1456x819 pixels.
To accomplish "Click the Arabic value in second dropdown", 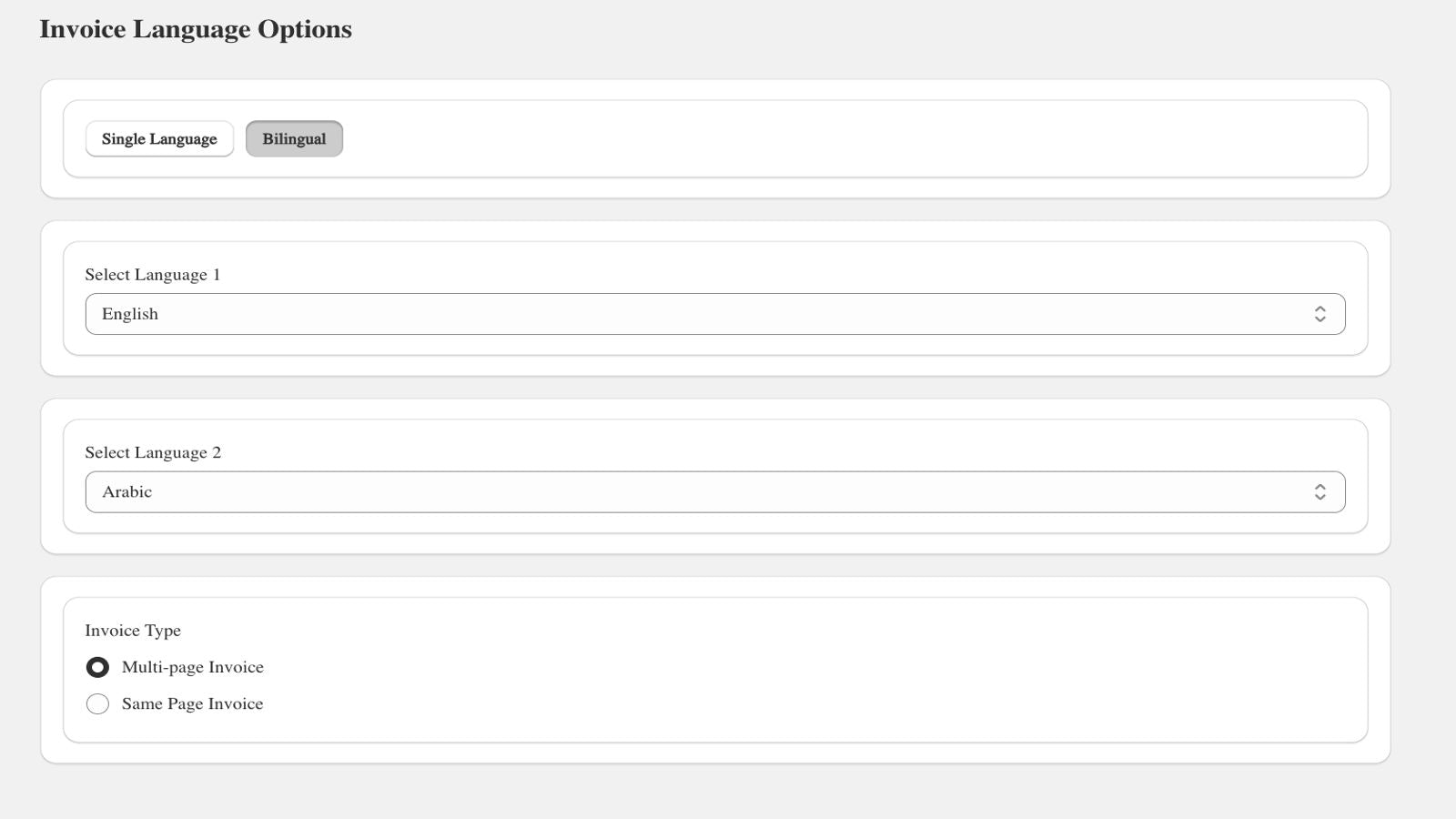I will coord(127,492).
